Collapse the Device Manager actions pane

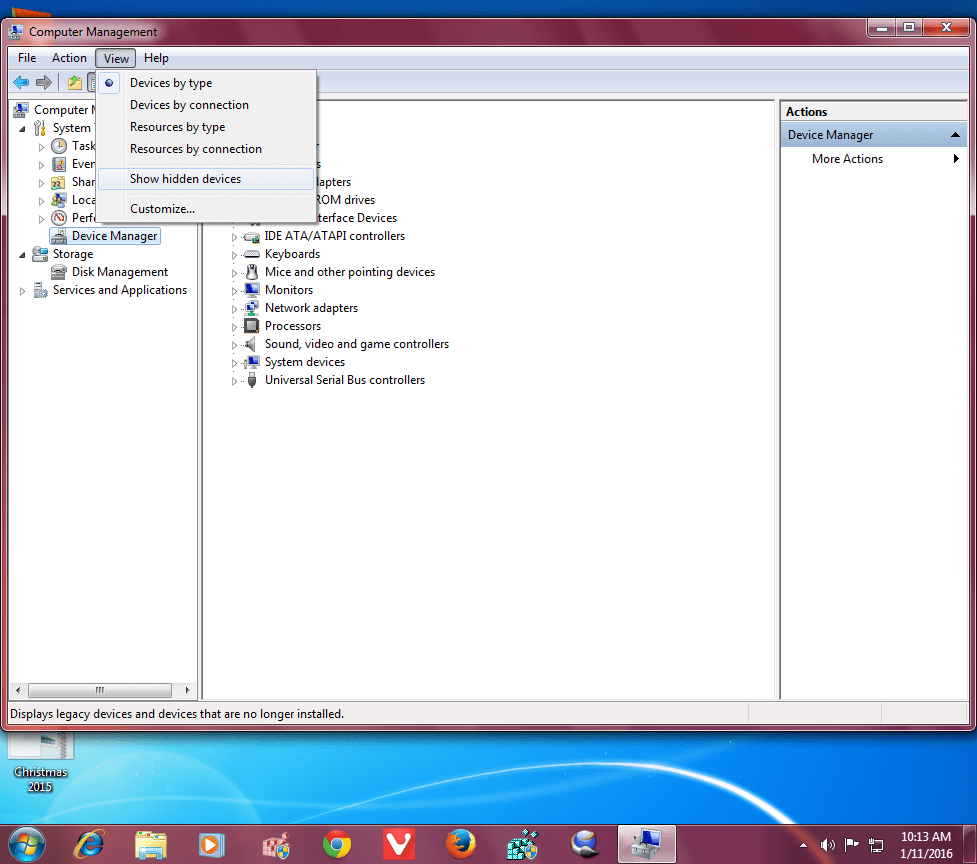pyautogui.click(x=957, y=133)
